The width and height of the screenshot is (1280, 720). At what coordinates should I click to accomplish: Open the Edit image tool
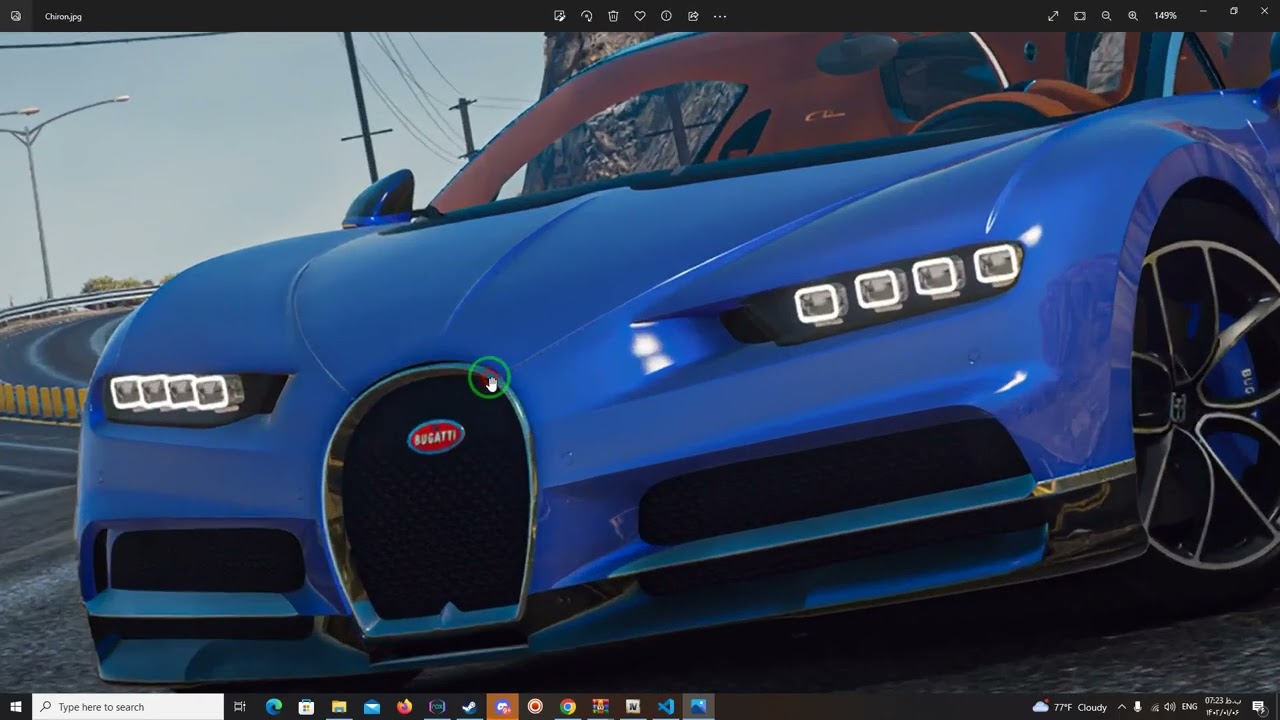click(560, 16)
